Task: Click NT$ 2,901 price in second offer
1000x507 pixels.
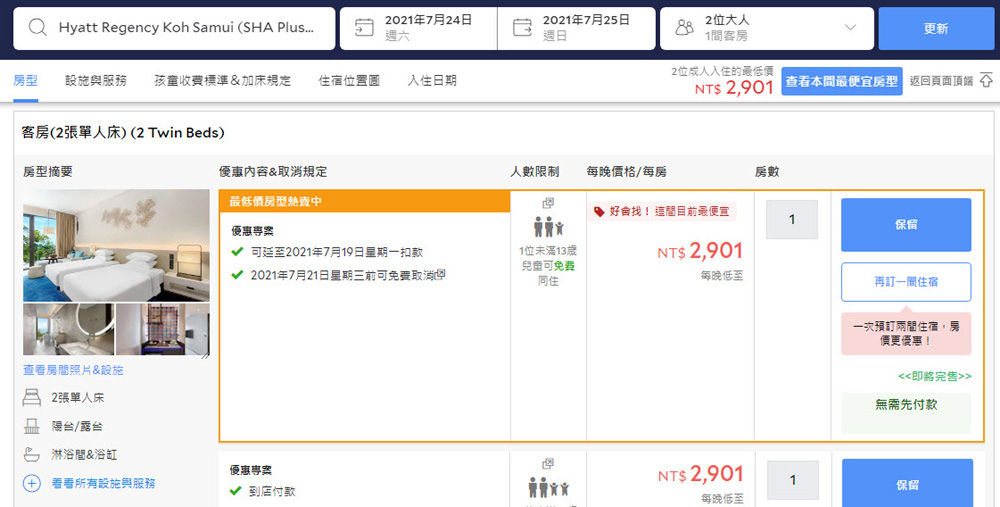Action: (701, 474)
